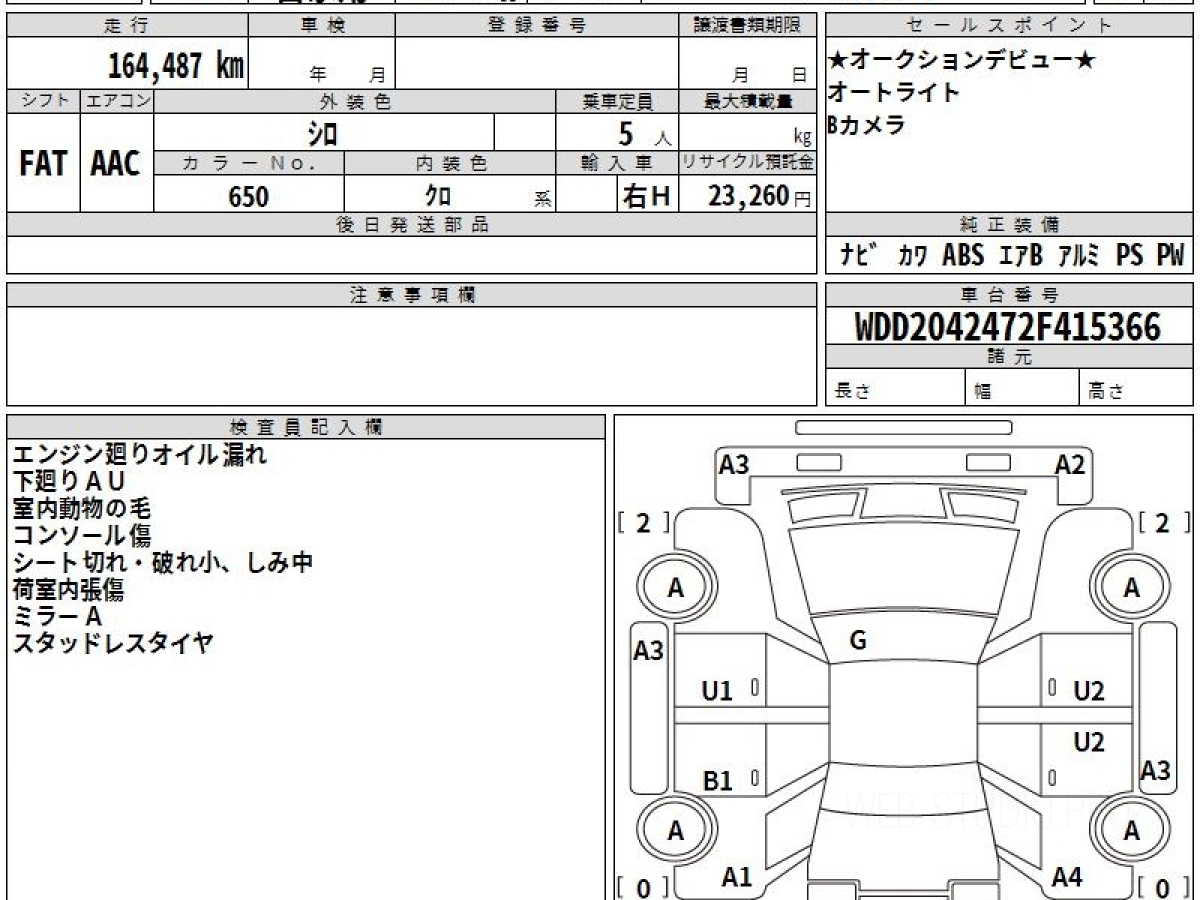Select inspector note スタッドレスタイヤ
The image size is (1200, 900).
(x=112, y=643)
